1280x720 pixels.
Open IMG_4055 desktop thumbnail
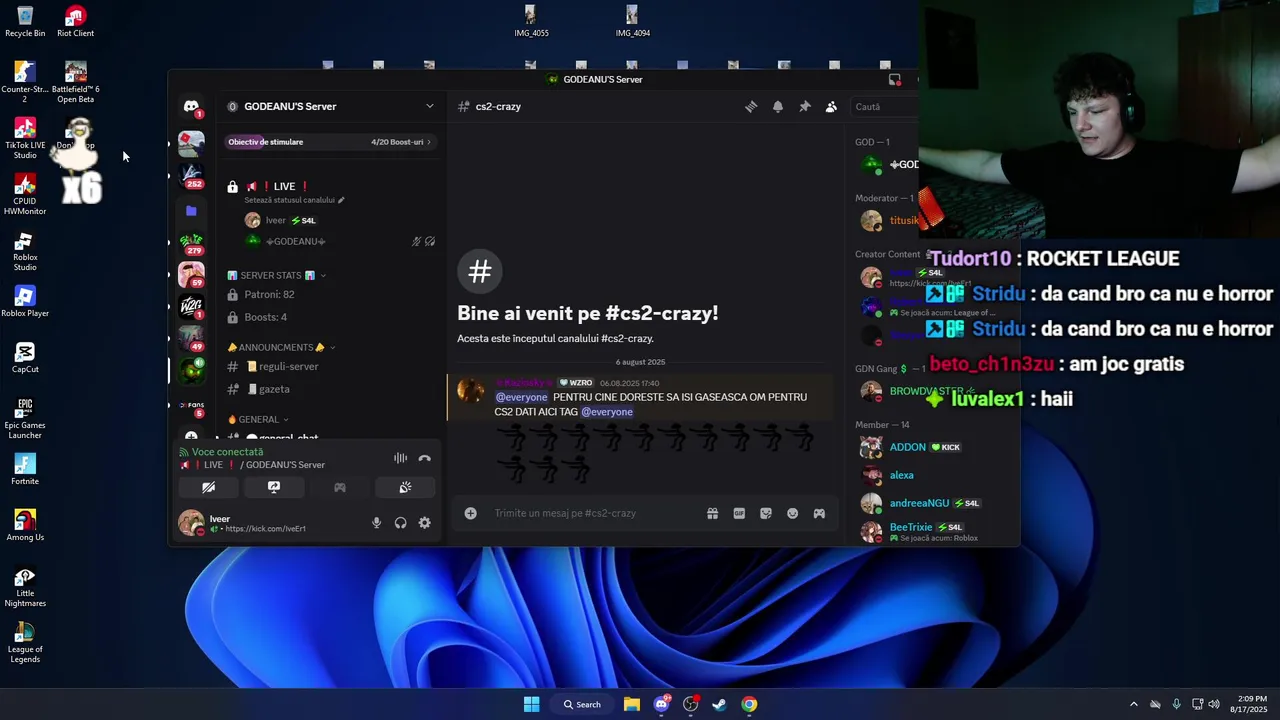pyautogui.click(x=531, y=21)
